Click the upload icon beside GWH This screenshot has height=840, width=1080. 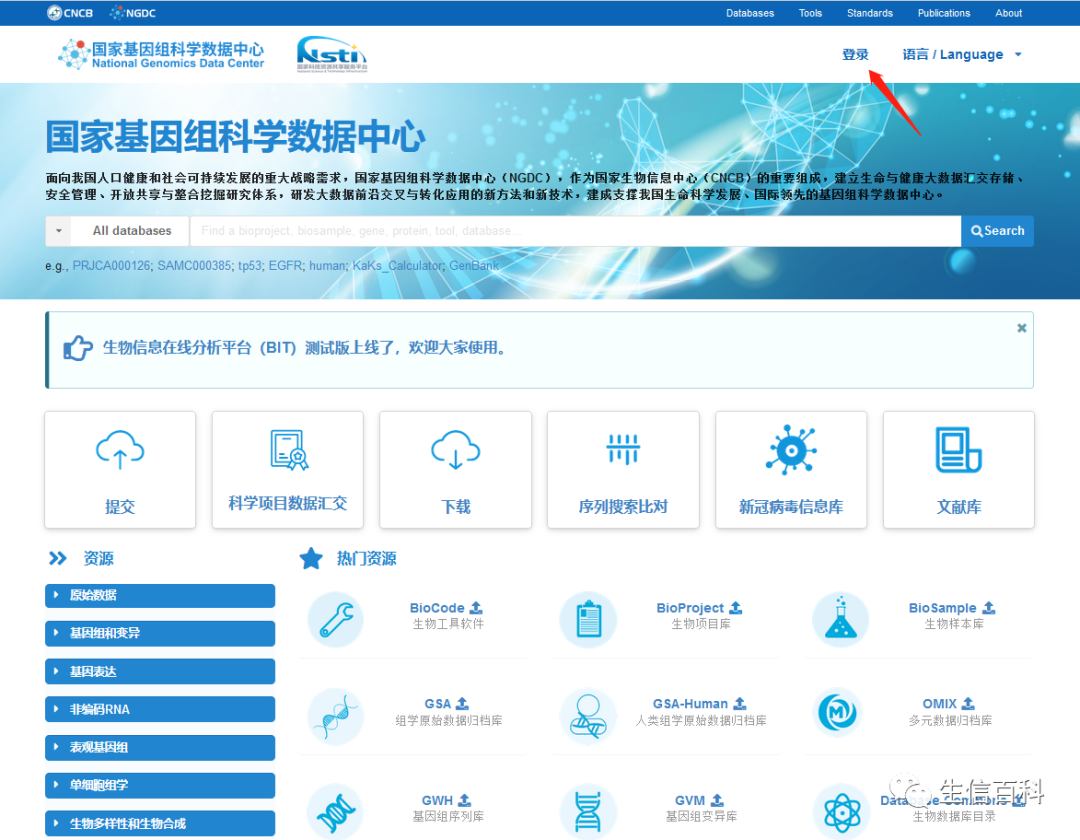coord(465,799)
